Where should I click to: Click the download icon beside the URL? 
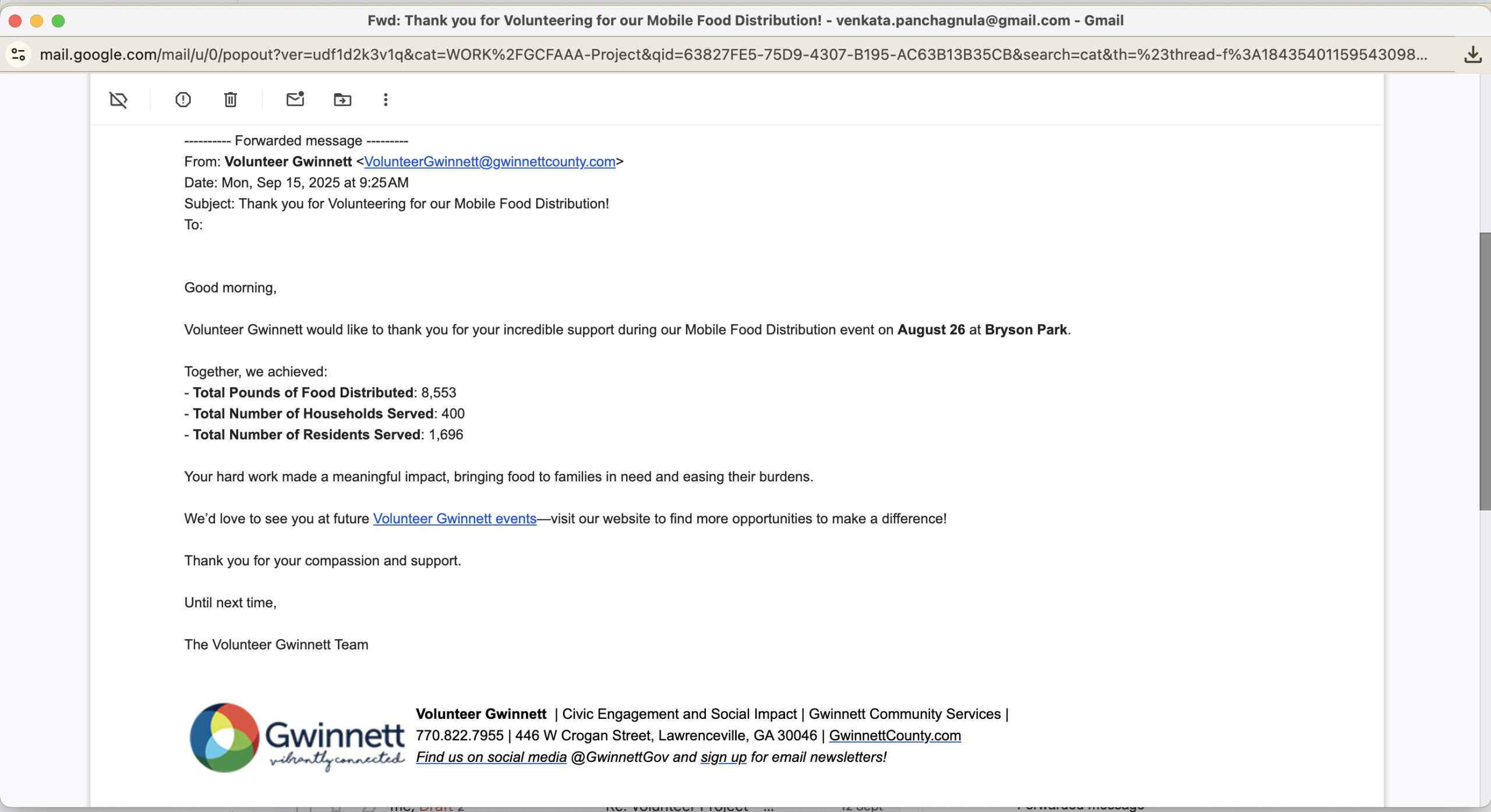(1472, 54)
